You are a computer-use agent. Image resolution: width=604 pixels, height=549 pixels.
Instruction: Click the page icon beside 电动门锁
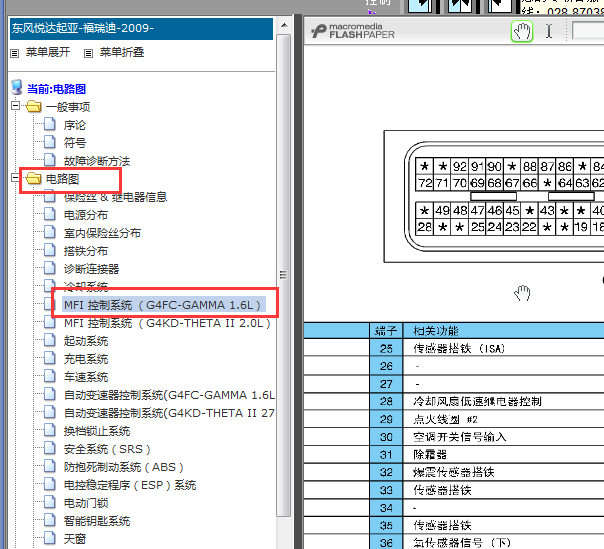[x=50, y=502]
